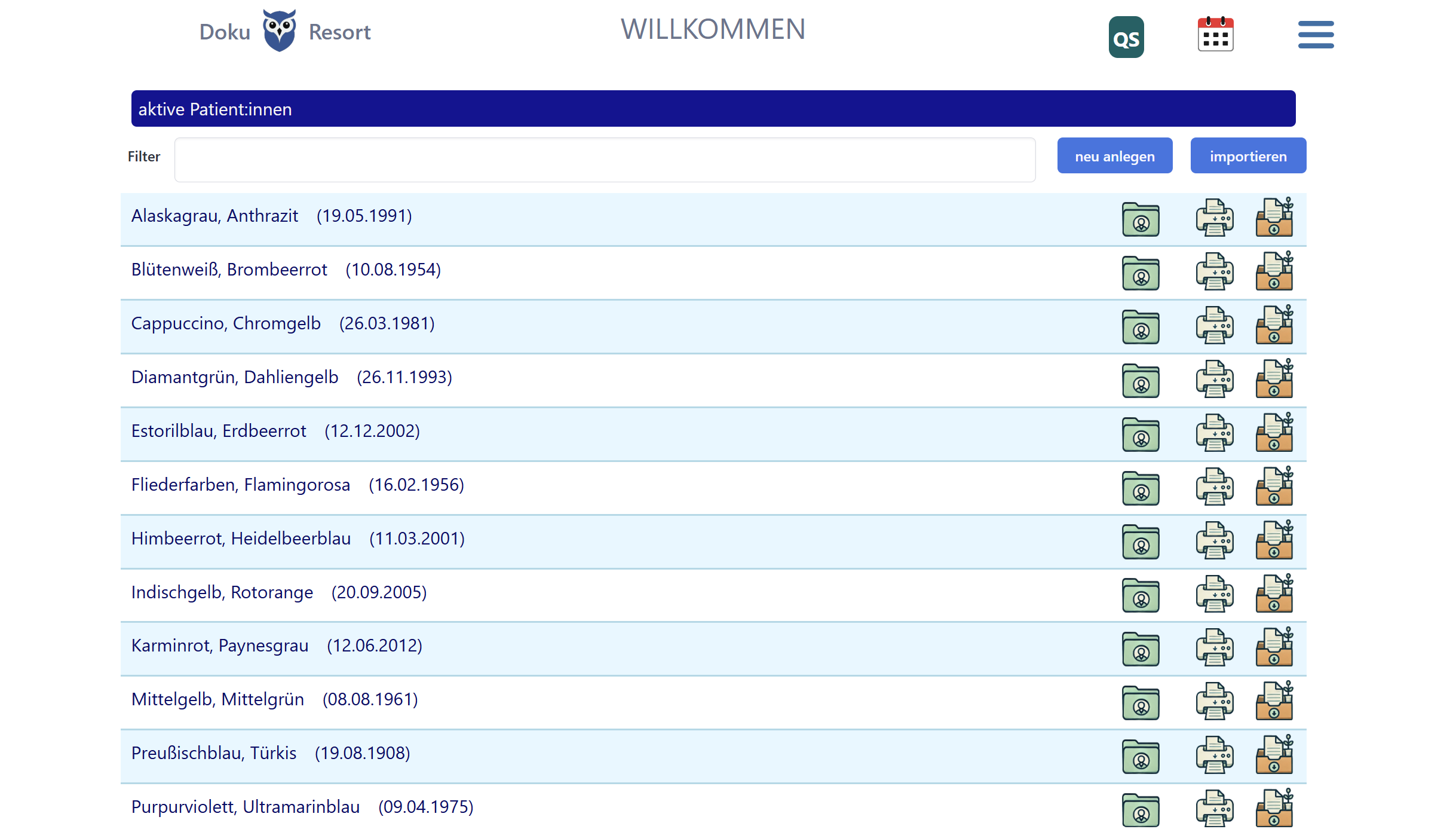Open patient folder for Alaskagrau, Anthrazit
The width and height of the screenshot is (1456, 829).
coord(1140,219)
